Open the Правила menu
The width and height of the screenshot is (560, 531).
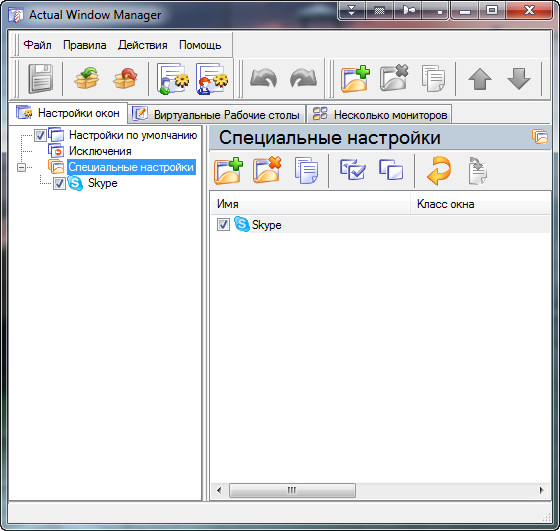click(x=85, y=45)
